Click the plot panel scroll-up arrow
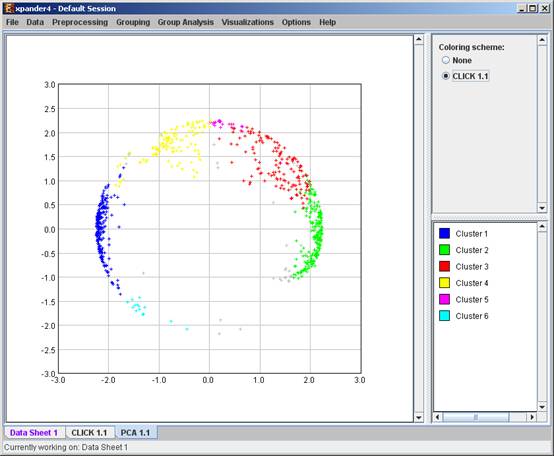Screen dimensions: 554x456 pos(419,39)
